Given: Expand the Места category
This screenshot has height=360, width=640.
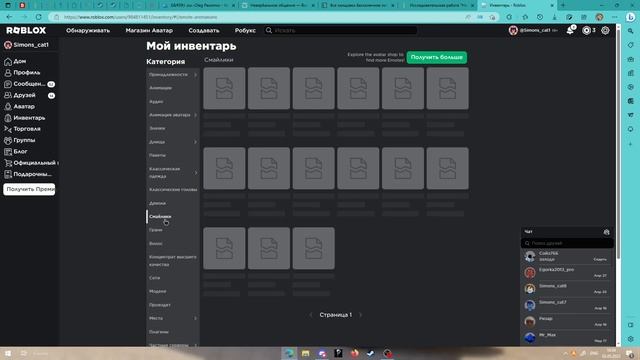Looking at the screenshot, I should [172, 318].
